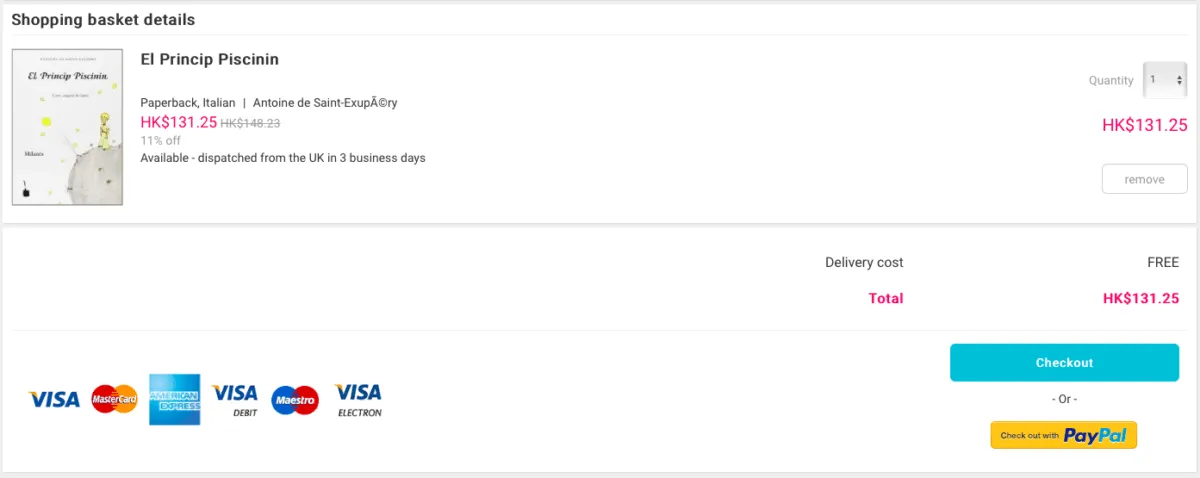The height and width of the screenshot is (478, 1200).
Task: Remove El Princip Piscinin from basket
Action: click(1144, 179)
